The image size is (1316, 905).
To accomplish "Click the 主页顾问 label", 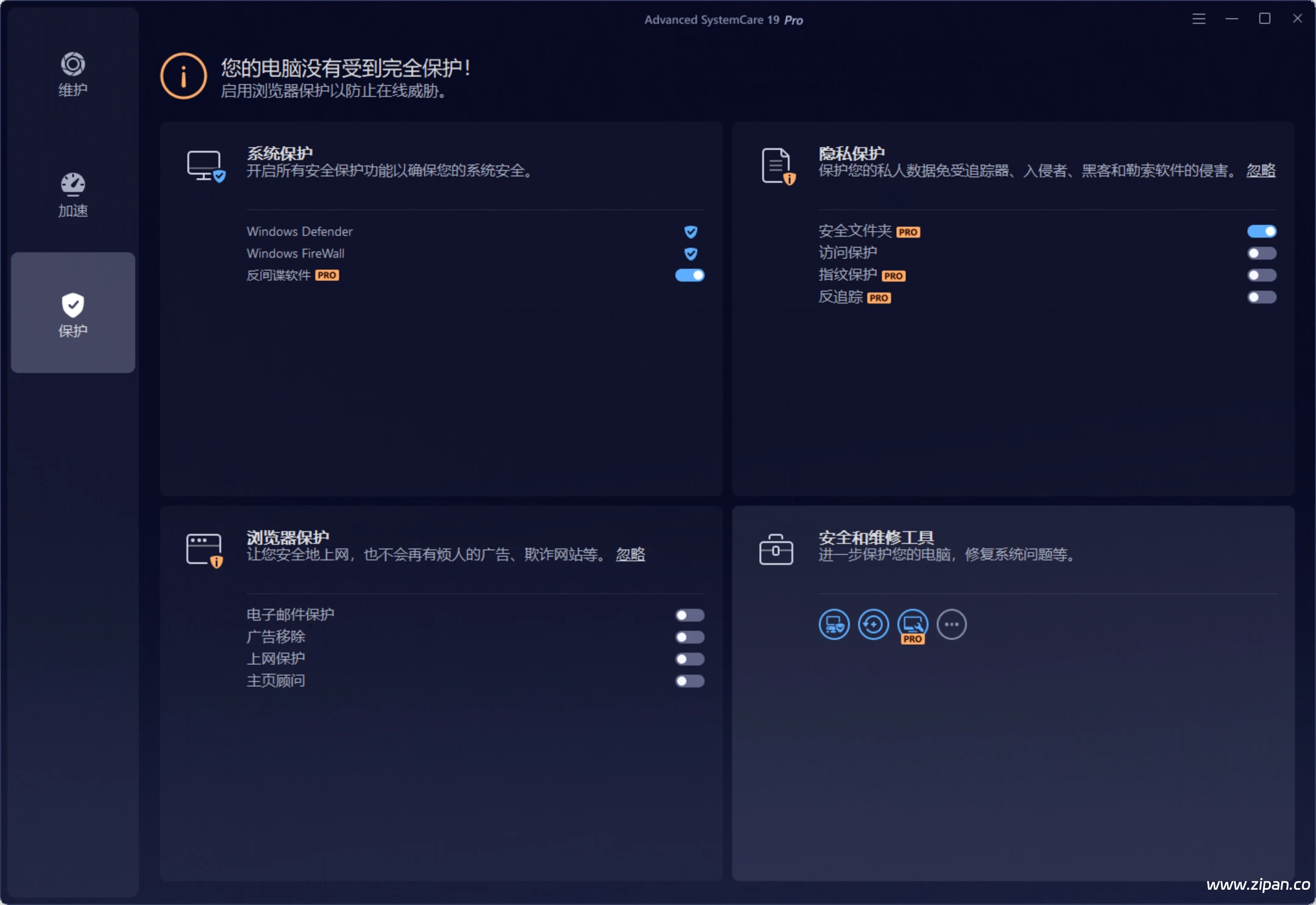I will click(x=275, y=681).
